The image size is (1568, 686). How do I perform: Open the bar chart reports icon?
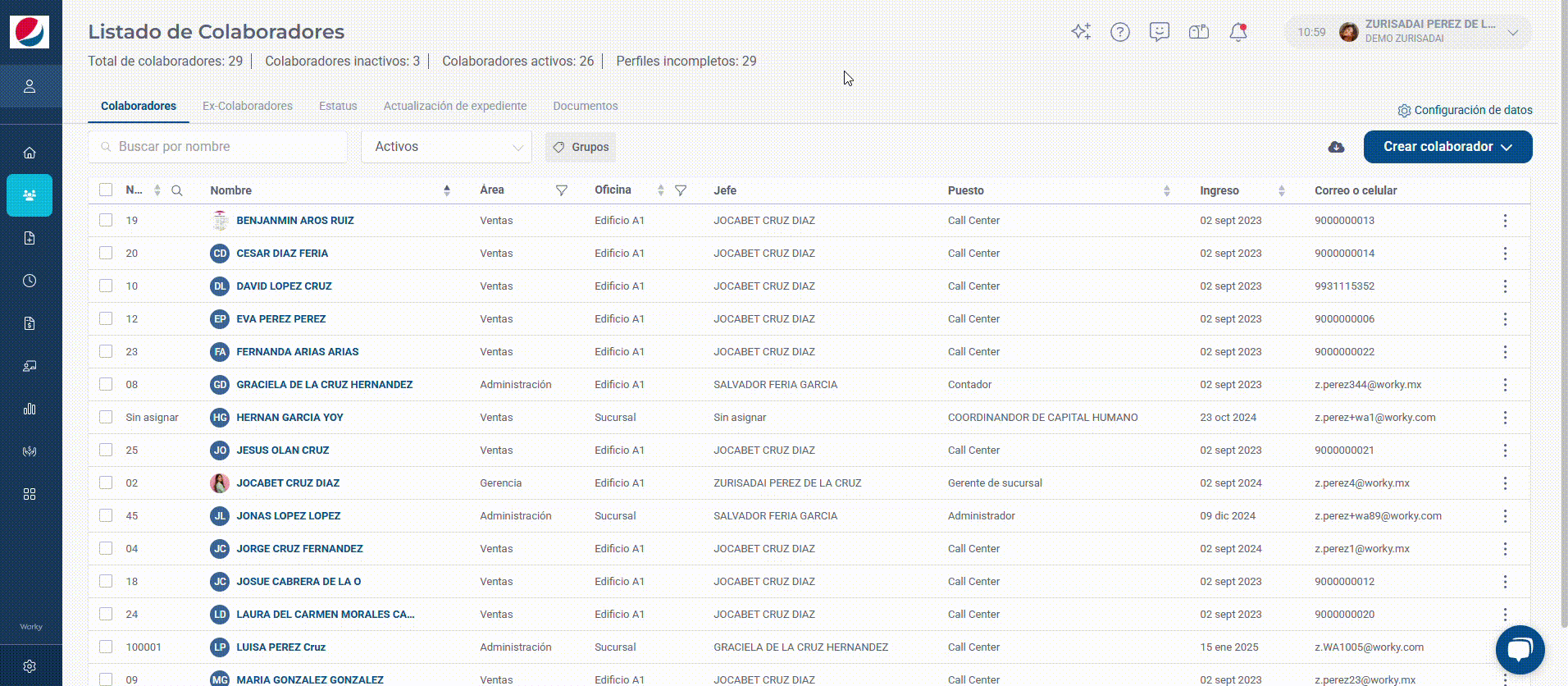pos(30,409)
